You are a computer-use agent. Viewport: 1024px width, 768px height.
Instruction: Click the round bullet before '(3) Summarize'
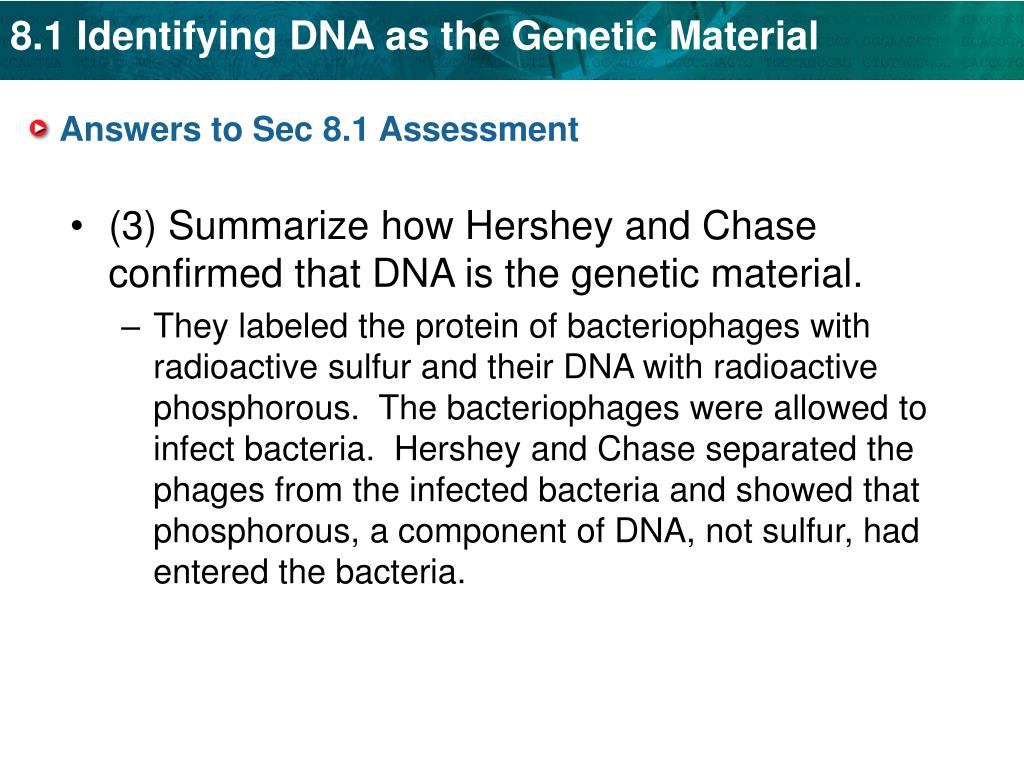[x=77, y=226]
